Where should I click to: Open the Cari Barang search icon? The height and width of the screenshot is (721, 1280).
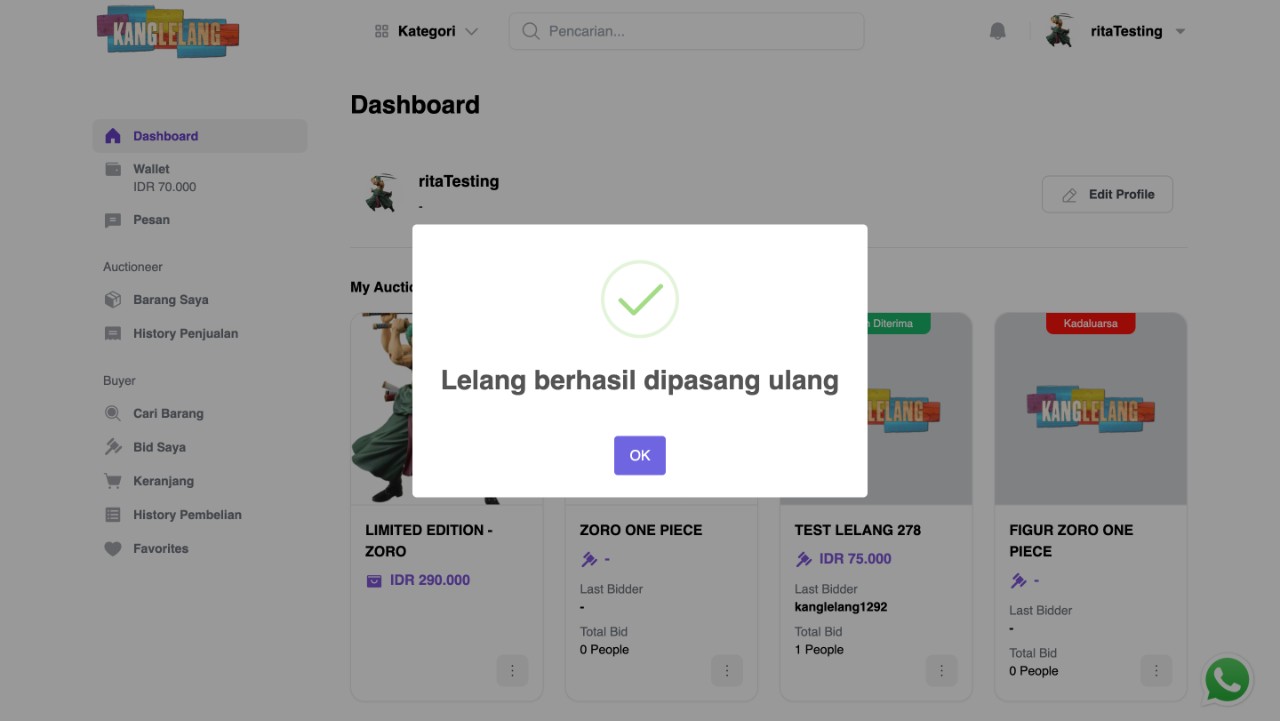click(112, 413)
